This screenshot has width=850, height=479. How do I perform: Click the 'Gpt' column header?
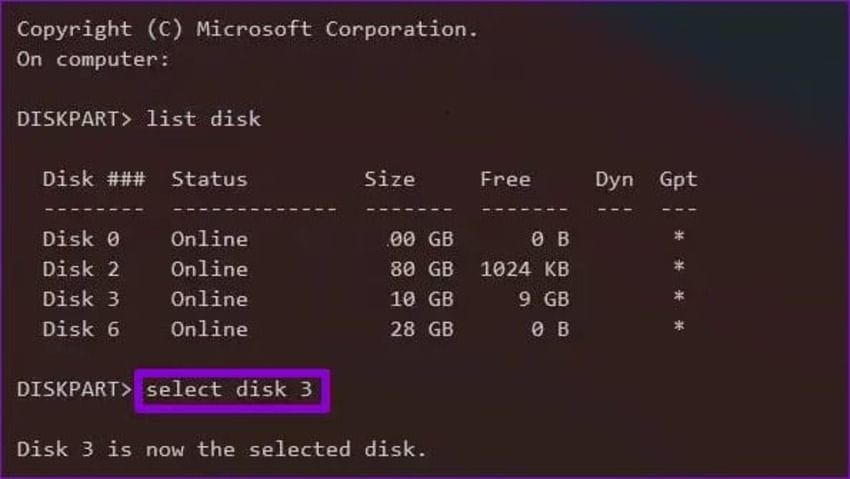[678, 180]
